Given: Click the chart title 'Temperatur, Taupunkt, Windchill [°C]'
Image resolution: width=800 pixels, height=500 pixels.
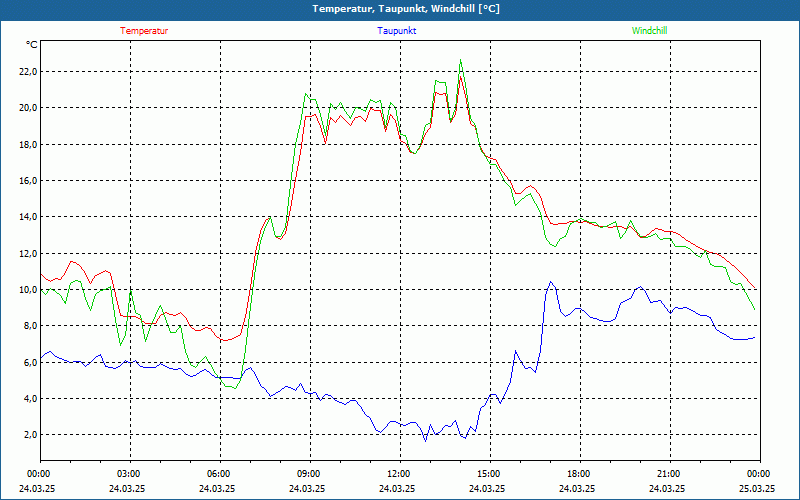Looking at the screenshot, I should (406, 9).
